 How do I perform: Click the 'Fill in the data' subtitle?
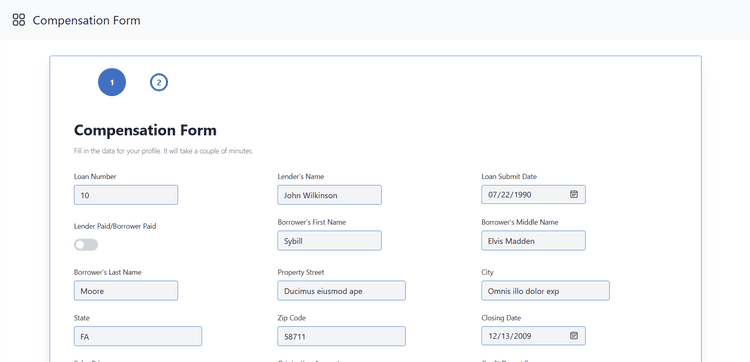pyautogui.click(x=163, y=151)
